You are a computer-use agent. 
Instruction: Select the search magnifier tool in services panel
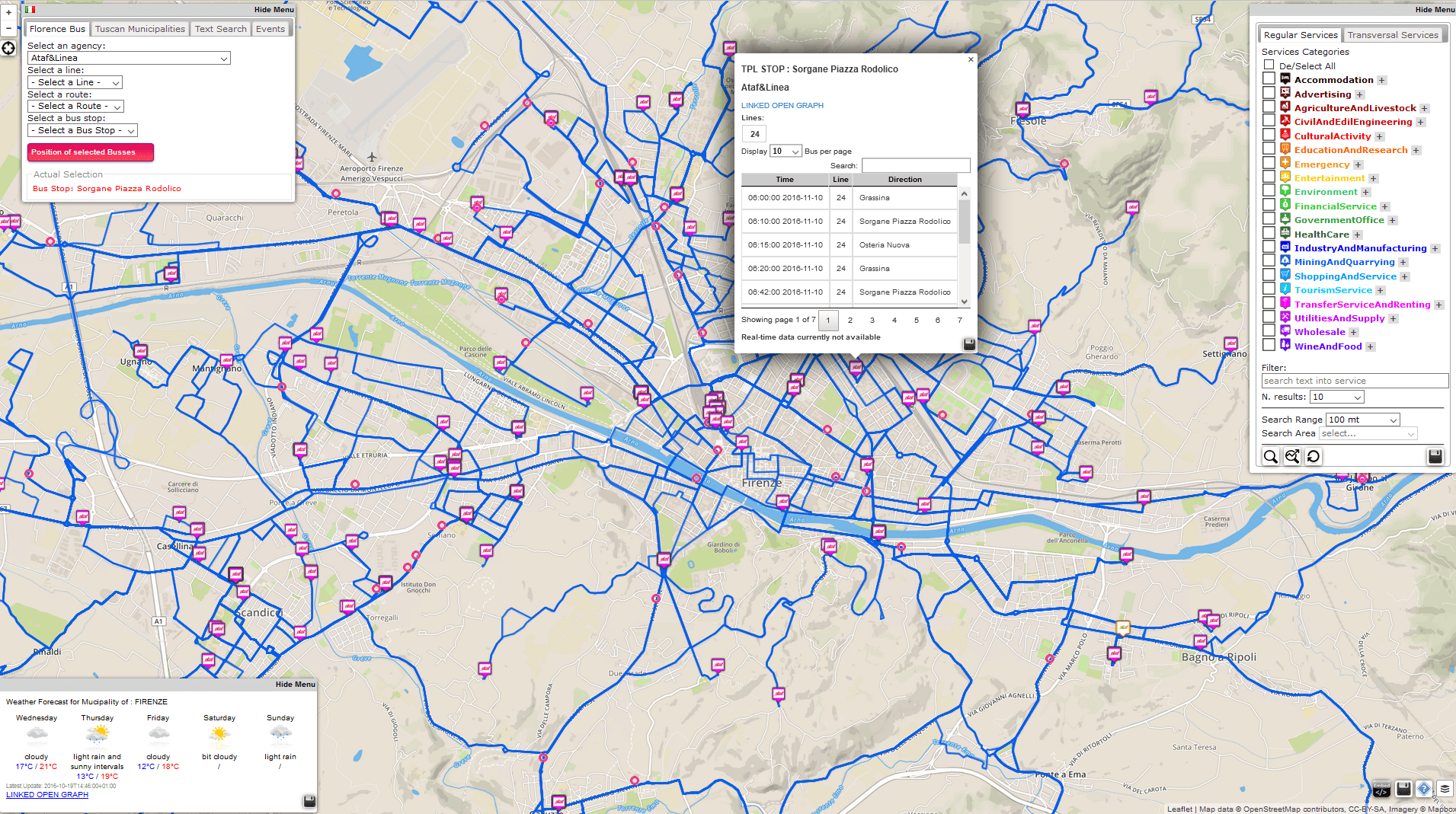coord(1271,456)
